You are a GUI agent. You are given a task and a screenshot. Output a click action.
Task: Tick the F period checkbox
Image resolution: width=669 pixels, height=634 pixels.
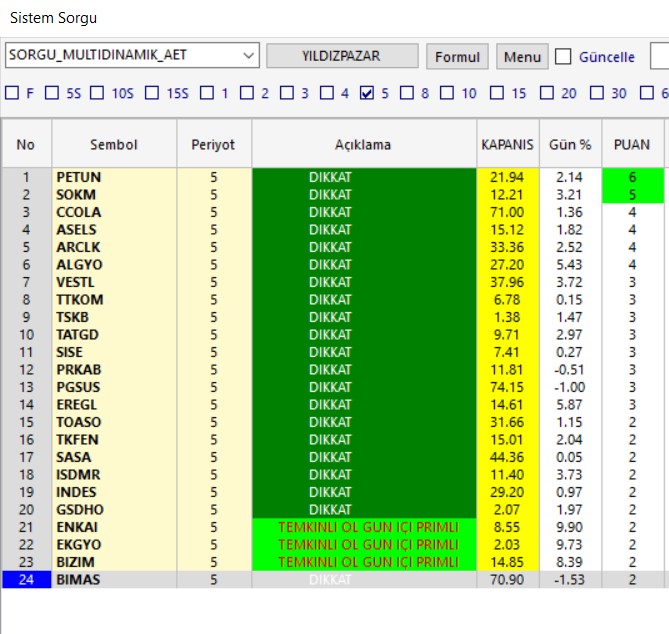click(x=12, y=93)
